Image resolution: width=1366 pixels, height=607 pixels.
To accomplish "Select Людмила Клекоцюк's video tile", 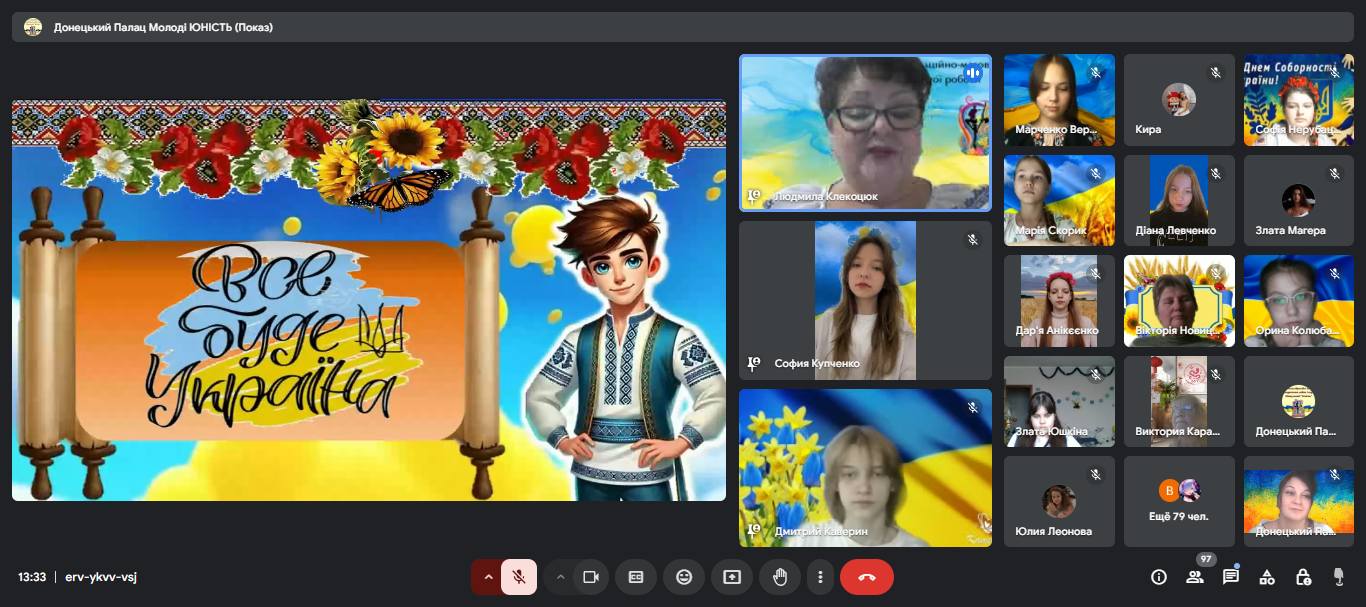I will coord(865,132).
